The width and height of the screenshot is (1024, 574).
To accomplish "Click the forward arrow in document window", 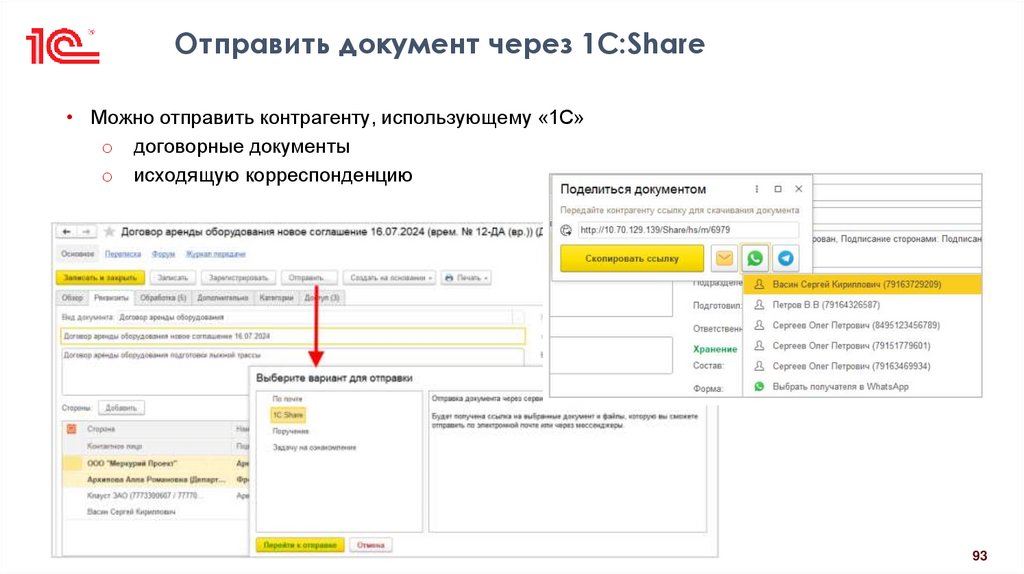I will pyautogui.click(x=86, y=232).
